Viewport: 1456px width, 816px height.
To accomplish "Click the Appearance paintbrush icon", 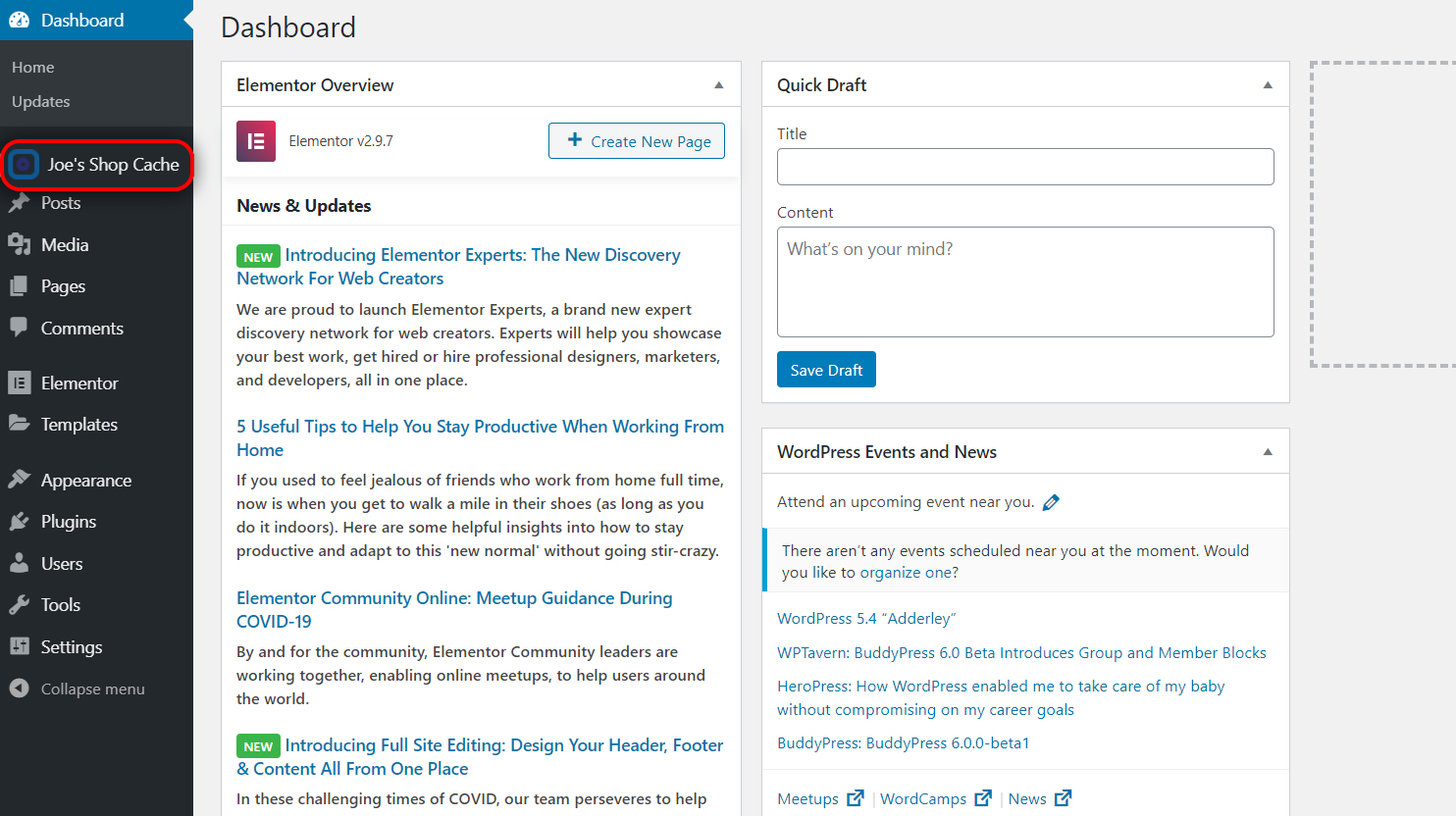I will coord(20,480).
